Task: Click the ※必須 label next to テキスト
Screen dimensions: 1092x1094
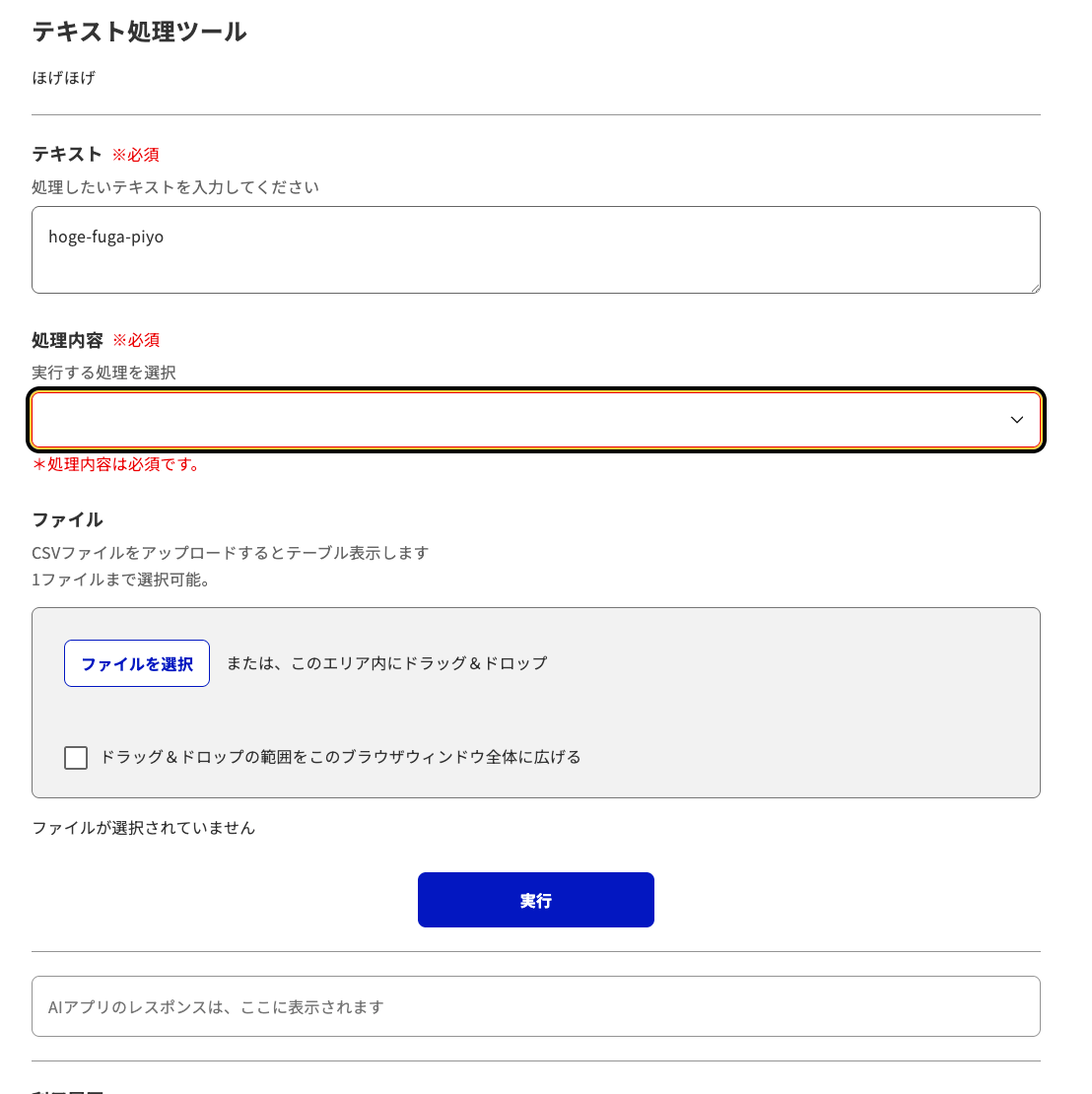Action: pos(137,154)
